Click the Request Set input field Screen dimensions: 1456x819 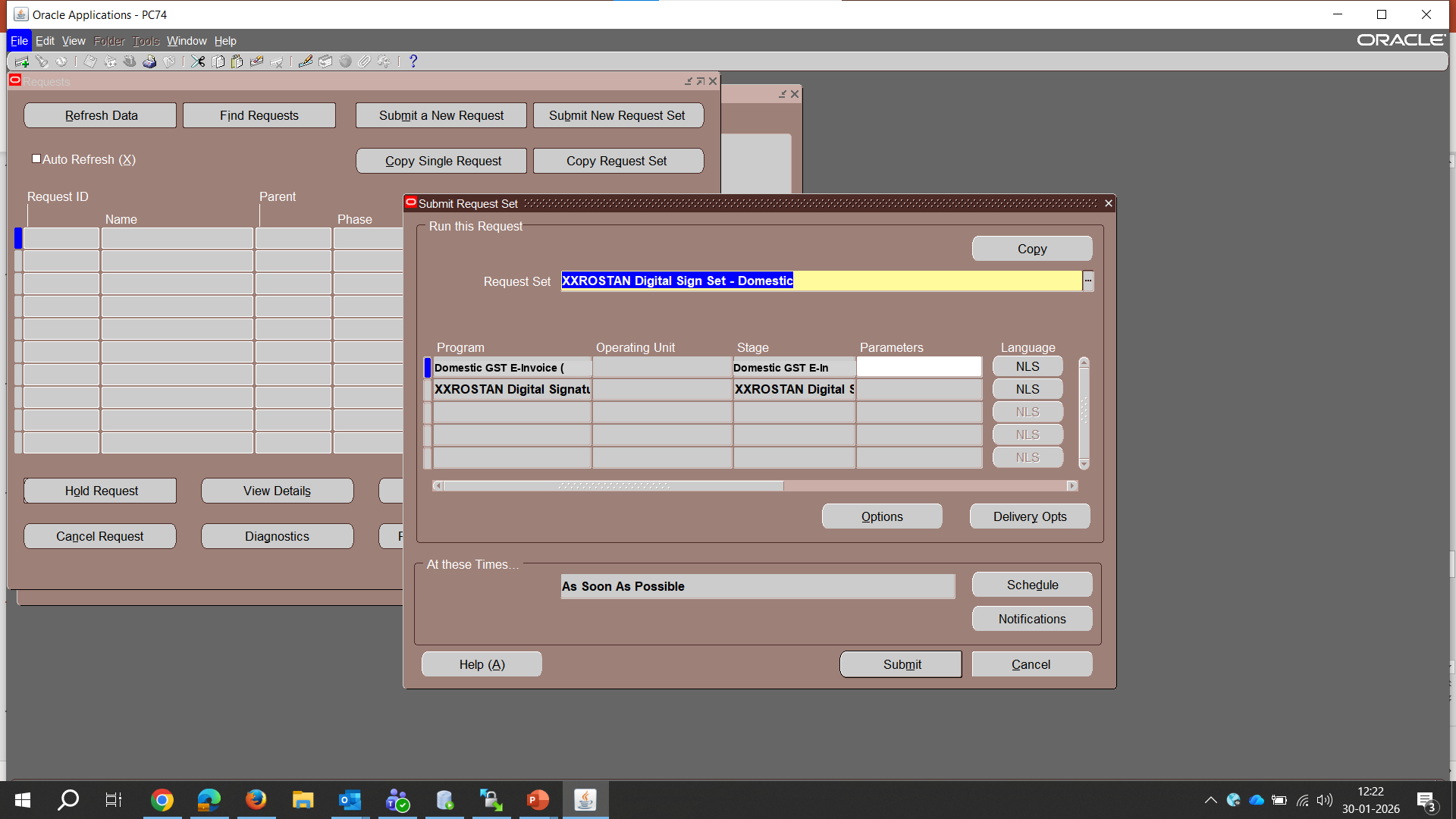click(821, 281)
